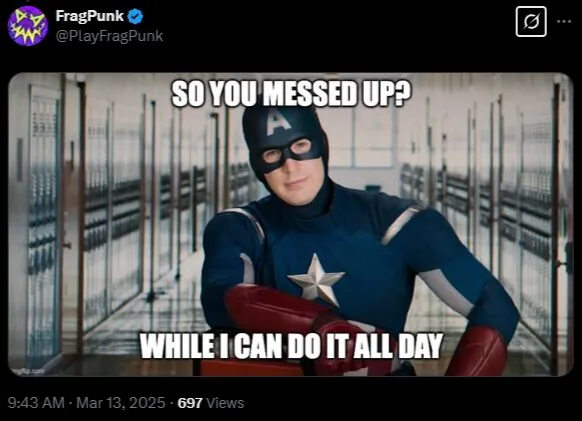
Task: Click the "WHILE I CAN DO IT ALL DAY" caption
Action: [x=291, y=346]
